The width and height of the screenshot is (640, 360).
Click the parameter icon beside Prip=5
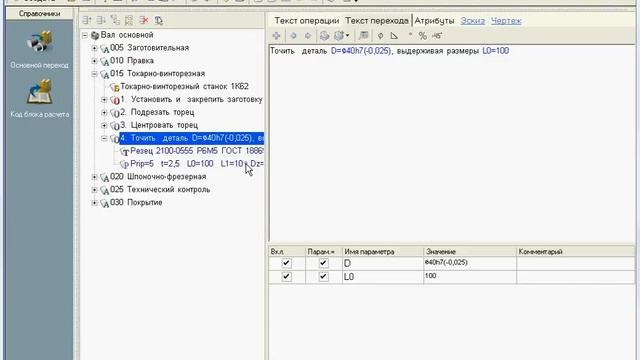(124, 164)
